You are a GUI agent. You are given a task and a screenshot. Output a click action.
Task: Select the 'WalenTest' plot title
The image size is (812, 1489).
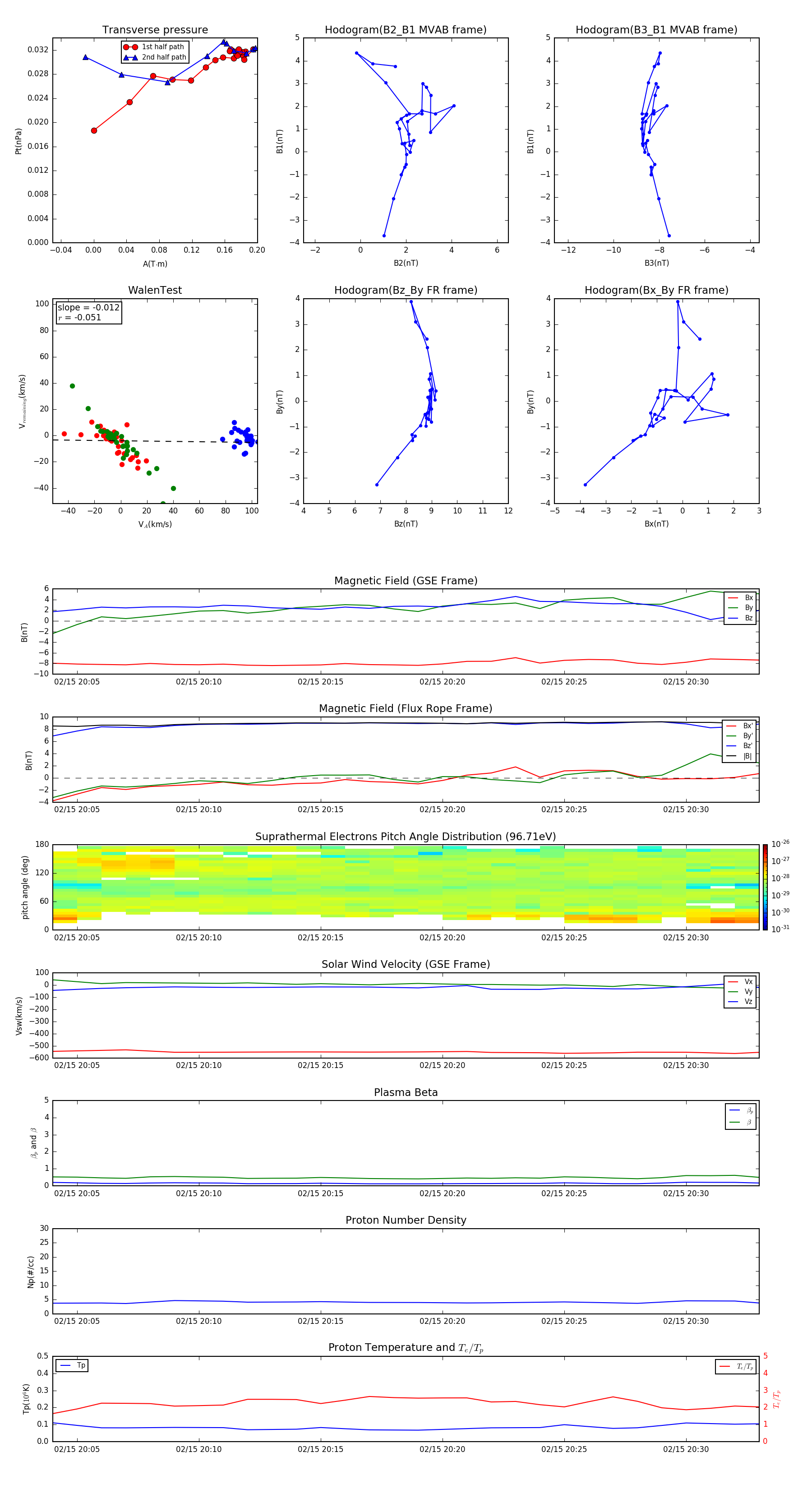tap(155, 290)
